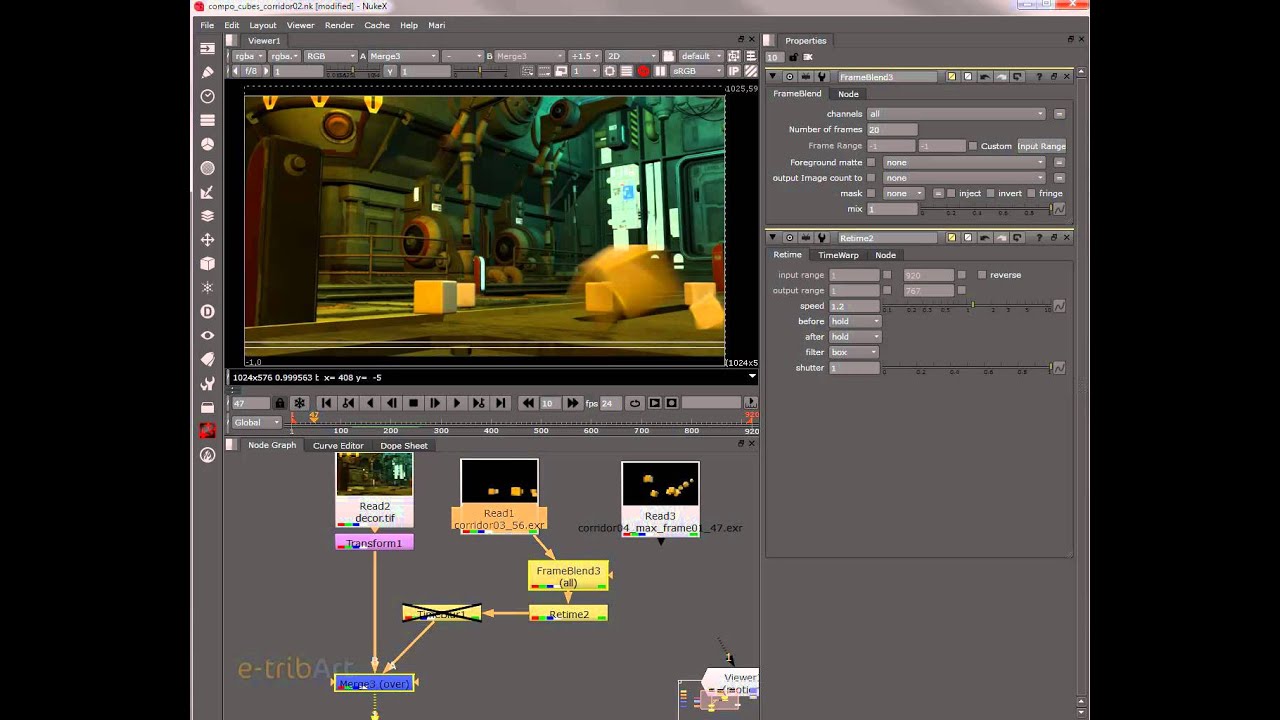Click the Input Range button
This screenshot has height=720, width=1280.
coord(1042,146)
